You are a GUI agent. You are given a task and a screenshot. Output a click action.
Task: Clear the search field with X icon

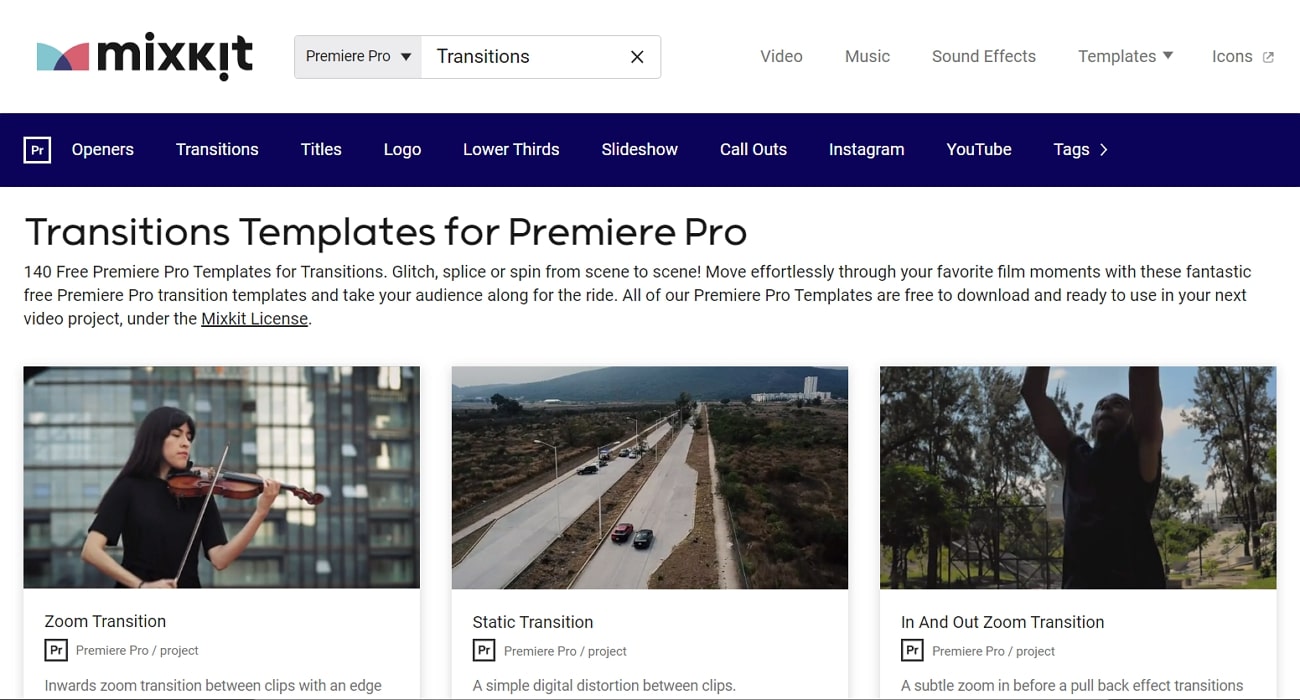coord(637,57)
